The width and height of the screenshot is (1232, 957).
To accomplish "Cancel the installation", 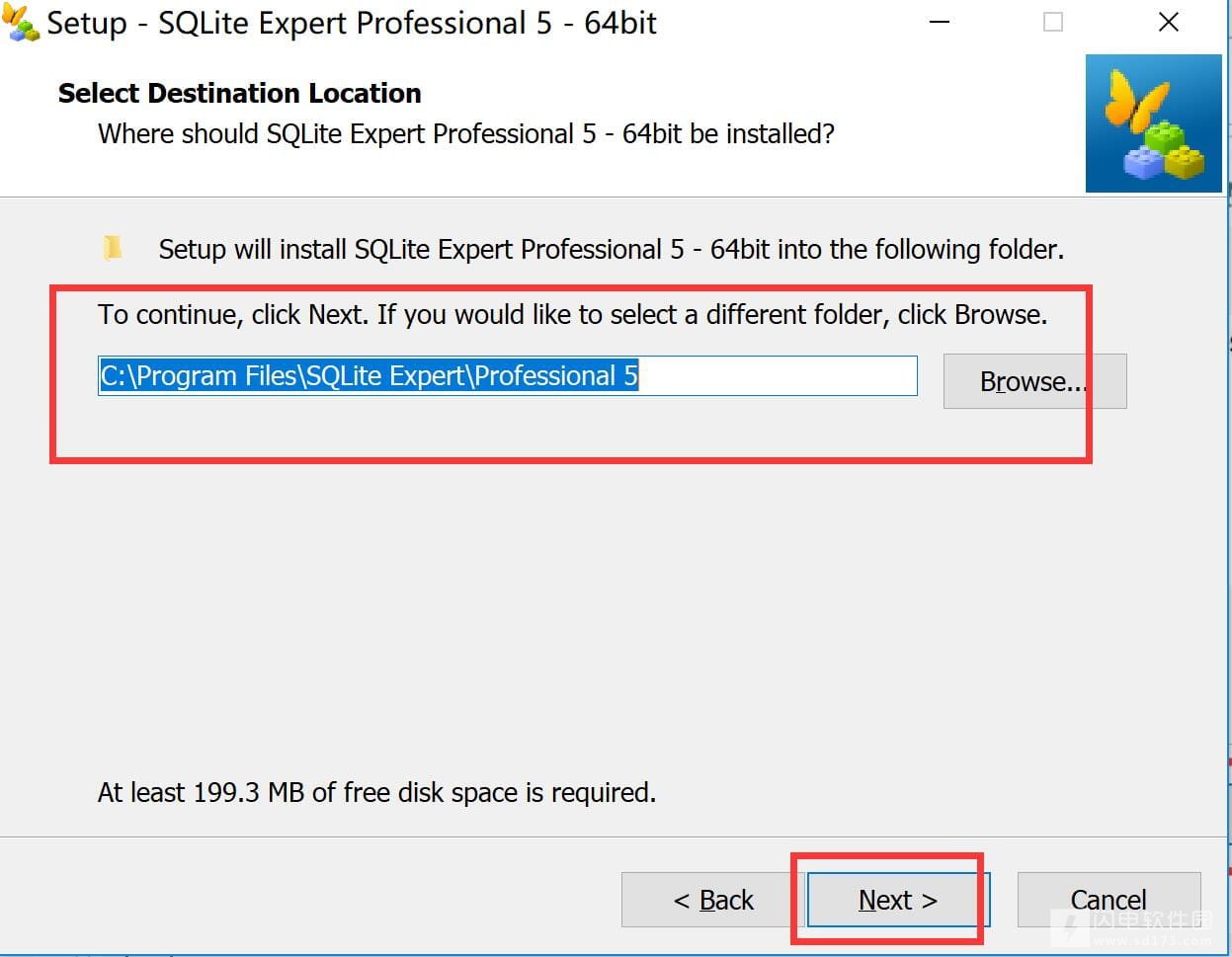I will point(1108,900).
